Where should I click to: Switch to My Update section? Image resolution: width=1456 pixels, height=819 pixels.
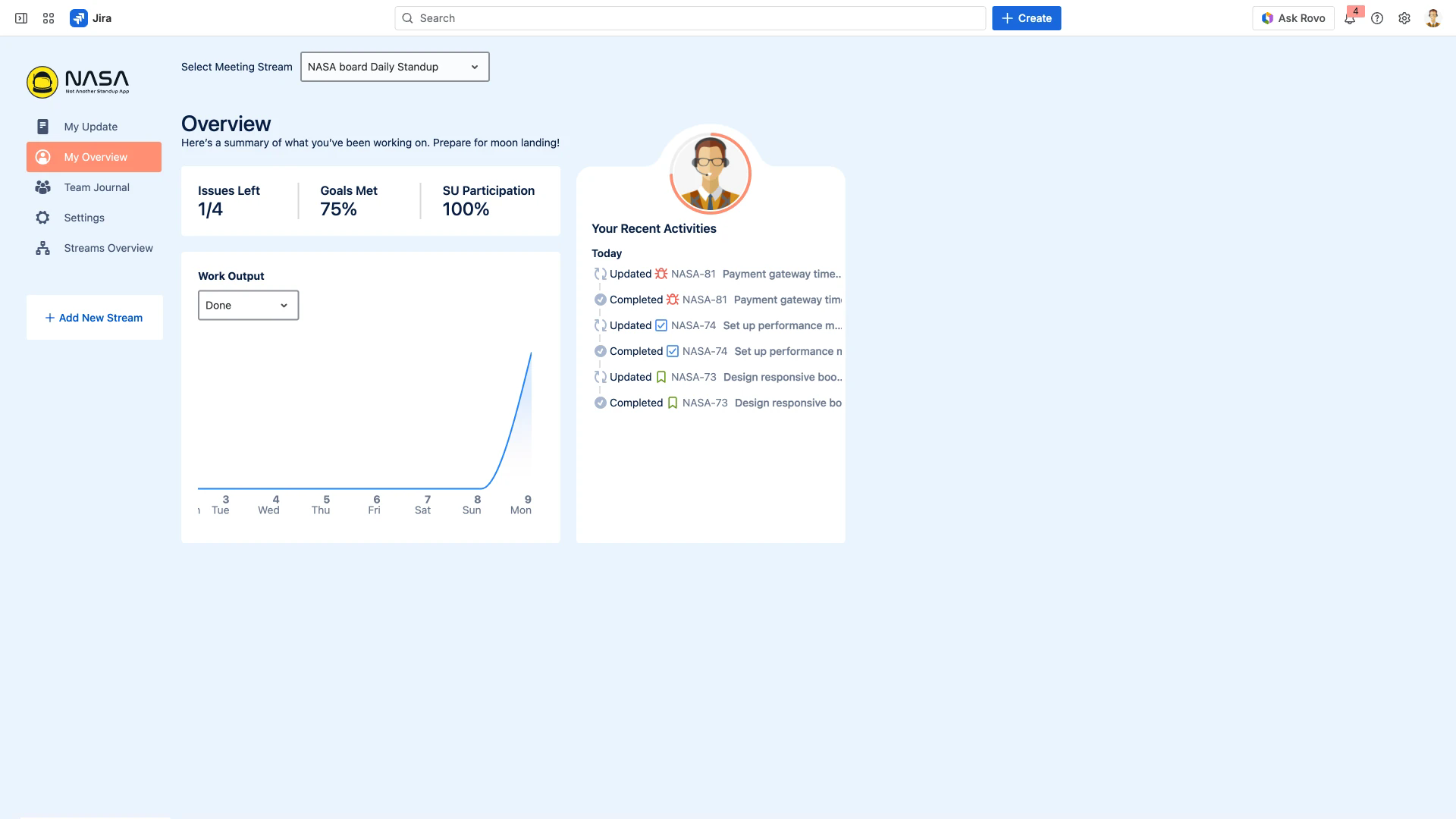point(90,127)
